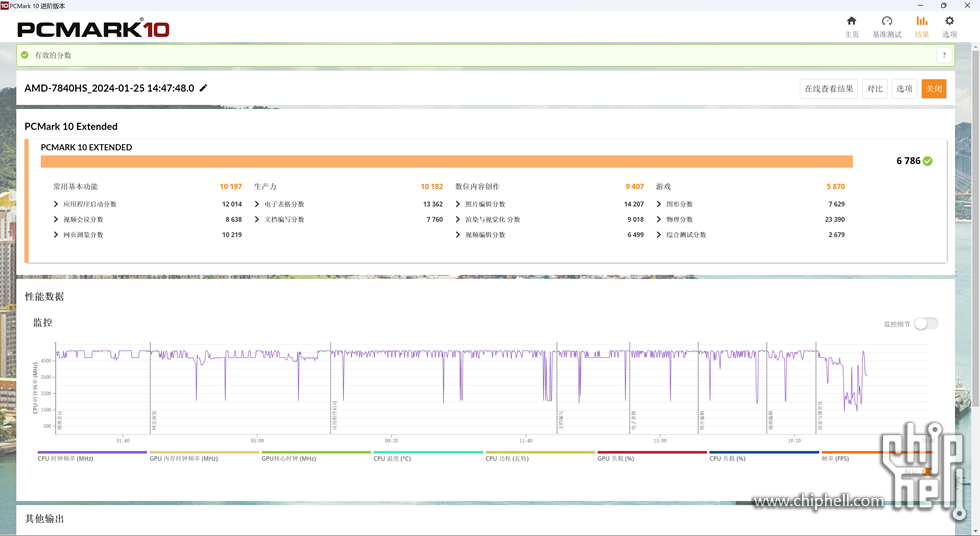
Task: Select CPU 功耗 legend swatch
Action: (540, 452)
